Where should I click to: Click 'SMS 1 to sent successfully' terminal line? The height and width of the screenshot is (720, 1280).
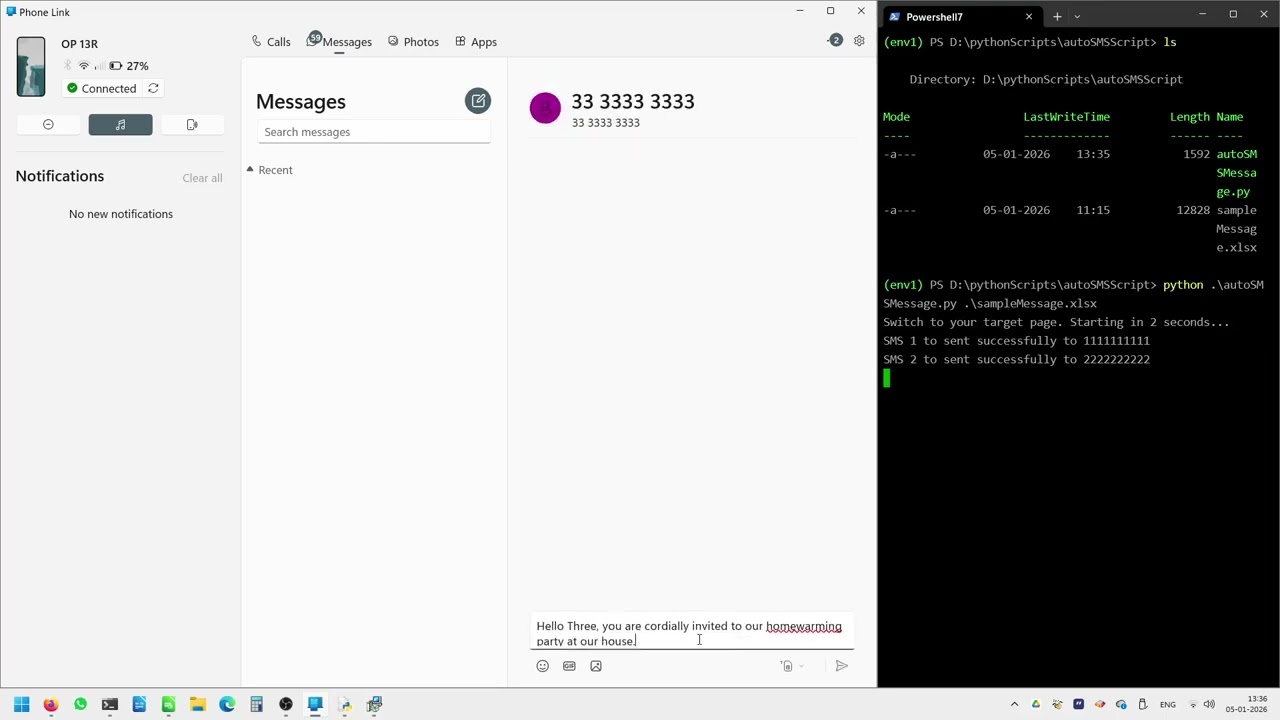click(x=1016, y=341)
